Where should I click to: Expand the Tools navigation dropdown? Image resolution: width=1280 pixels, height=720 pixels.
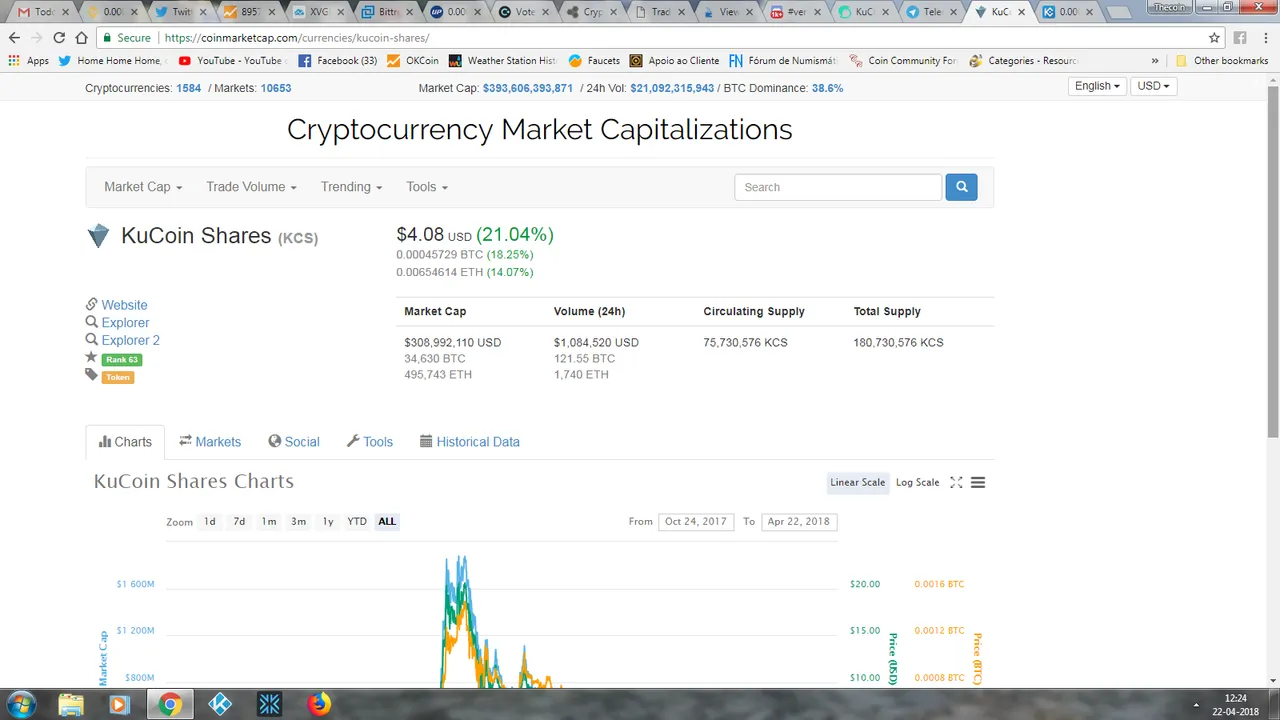427,187
